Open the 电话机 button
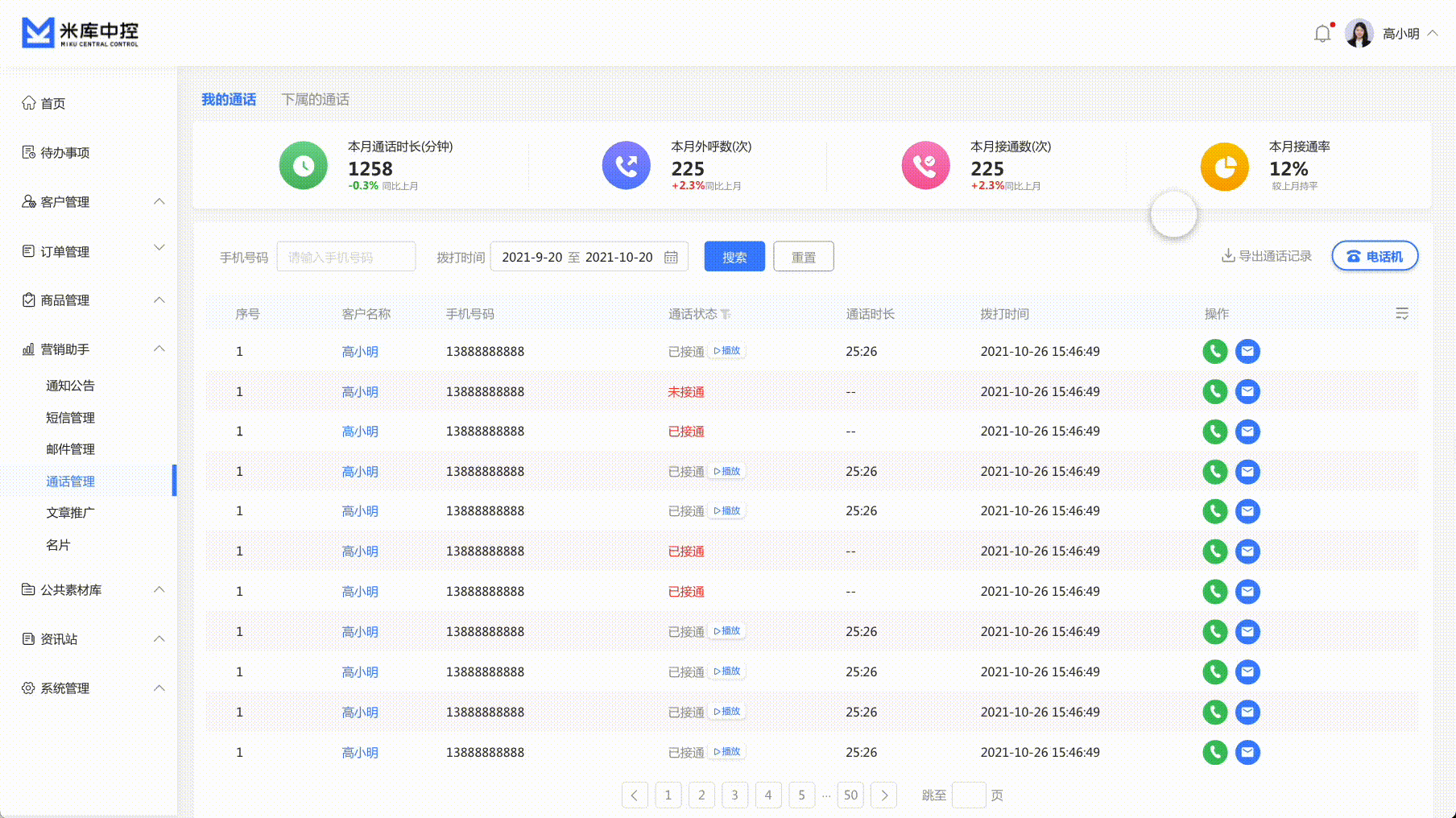Viewport: 1456px width, 818px height. (1375, 256)
